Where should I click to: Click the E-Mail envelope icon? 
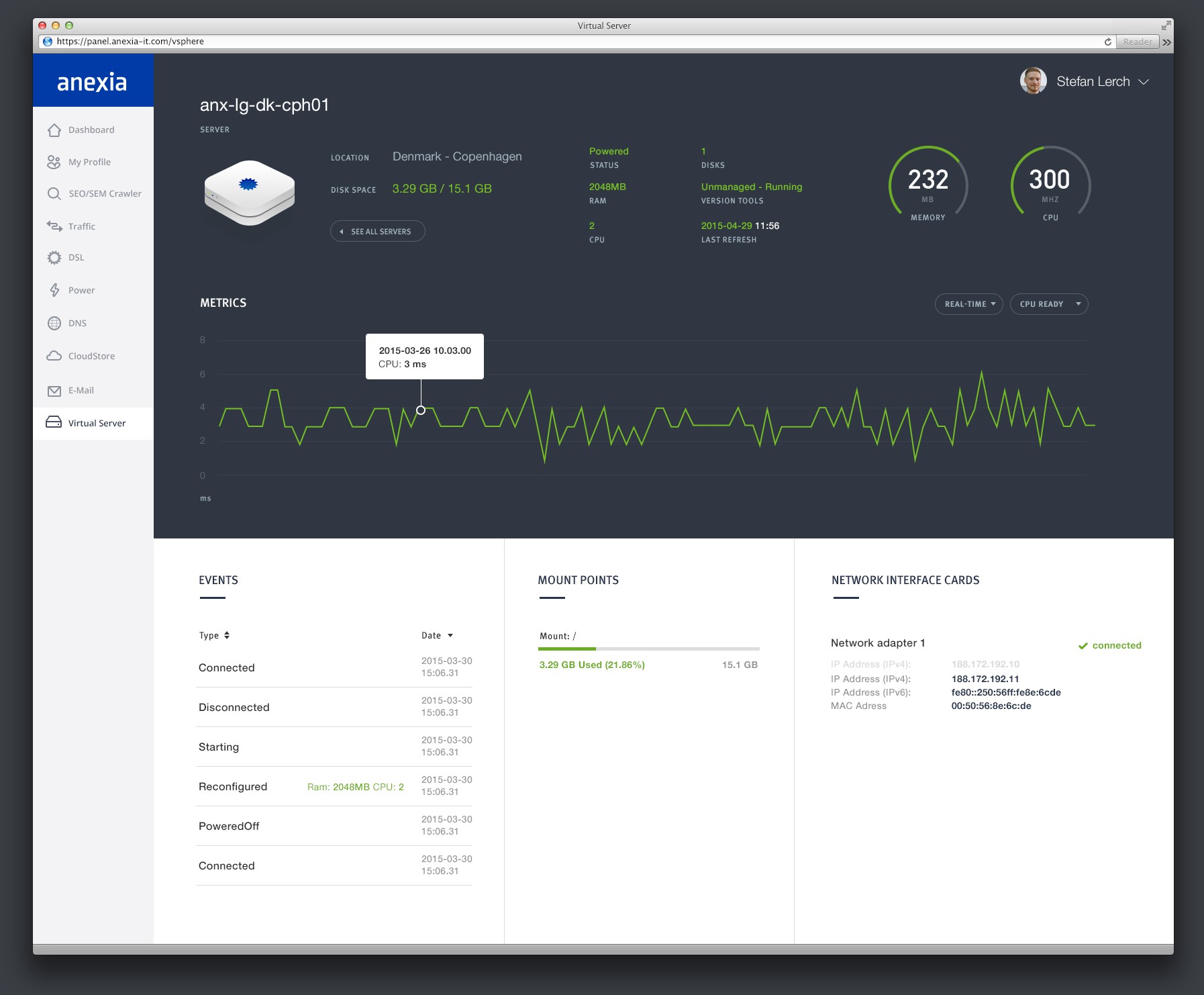[x=54, y=391]
